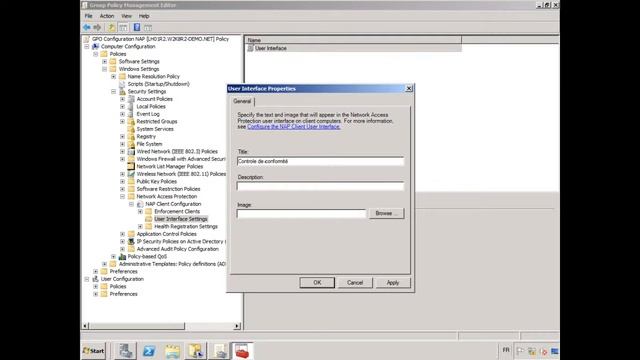Image resolution: width=640 pixels, height=360 pixels.
Task: Expand the Name Resolution Policy node
Action: 113,76
